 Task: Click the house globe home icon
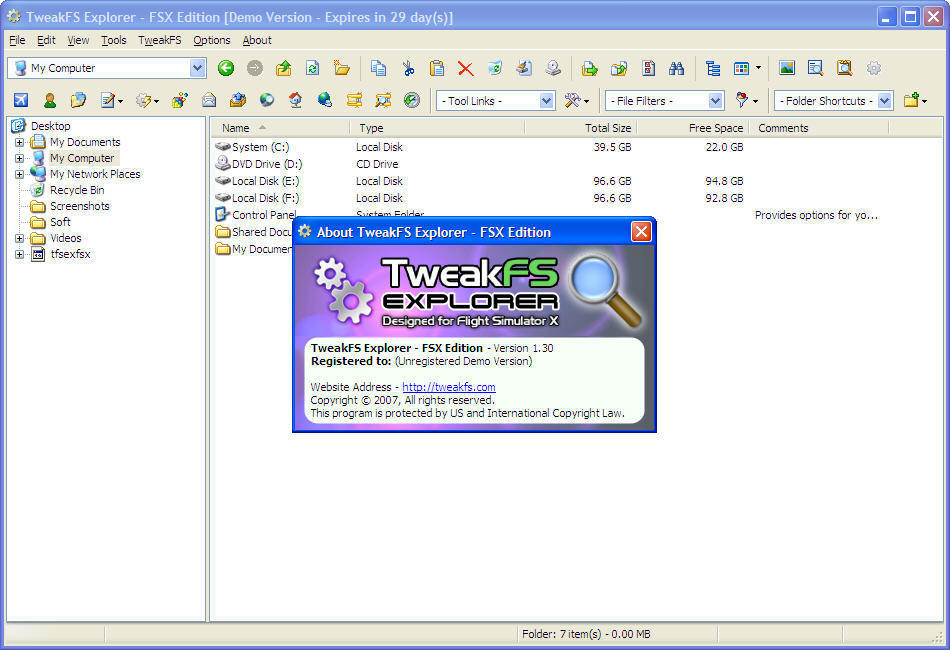pos(296,100)
